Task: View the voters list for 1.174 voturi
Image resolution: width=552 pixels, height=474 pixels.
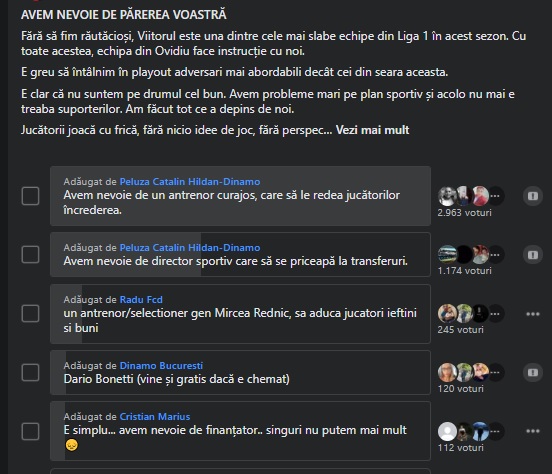Action: pos(464,271)
